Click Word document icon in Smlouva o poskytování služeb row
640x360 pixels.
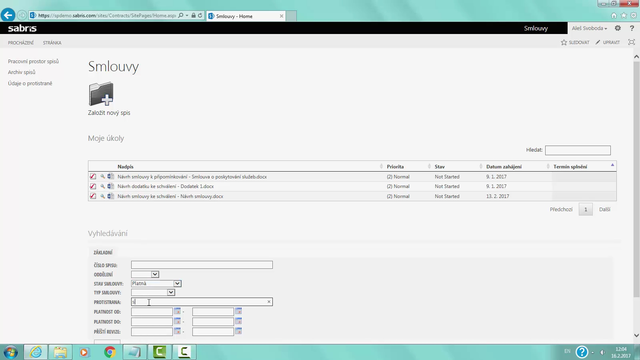point(111,177)
